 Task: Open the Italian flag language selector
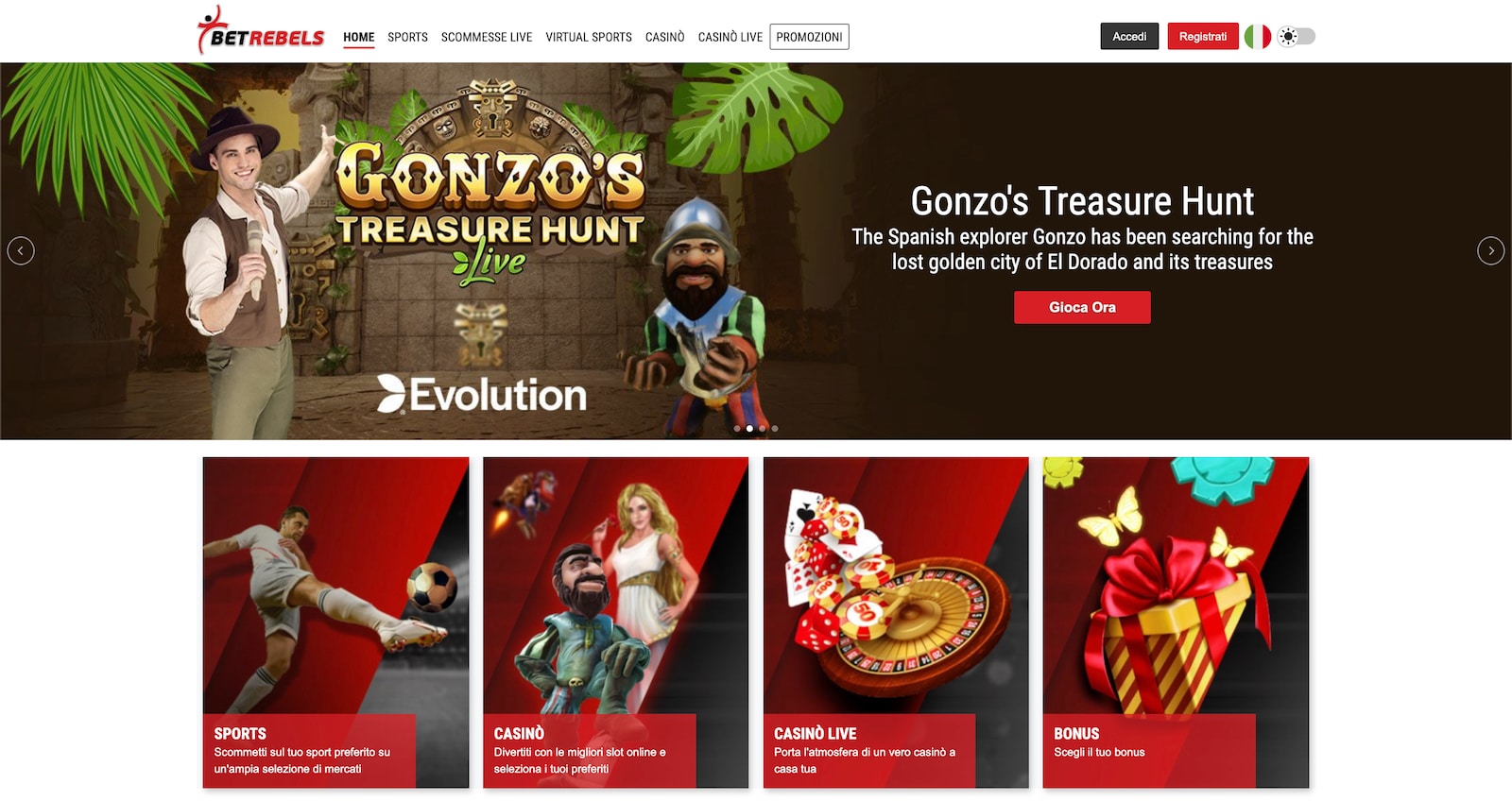point(1257,37)
